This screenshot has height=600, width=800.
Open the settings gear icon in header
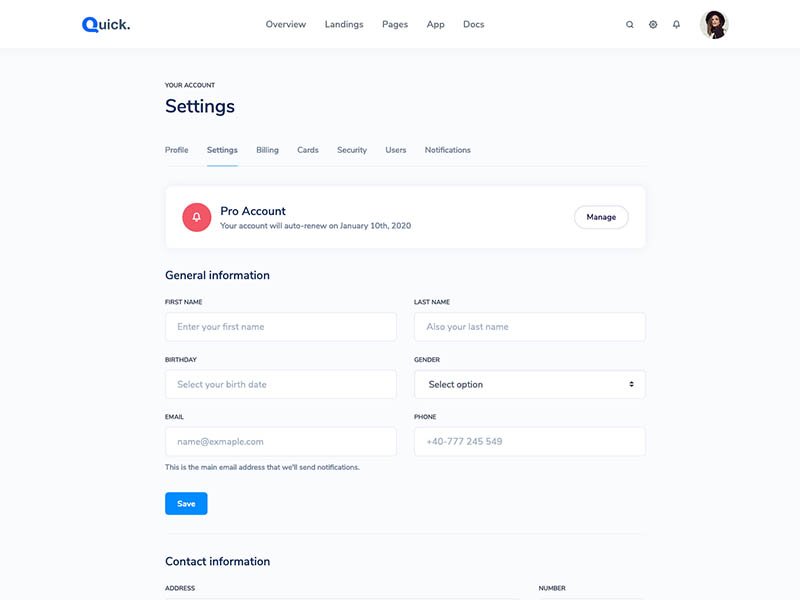pos(653,25)
